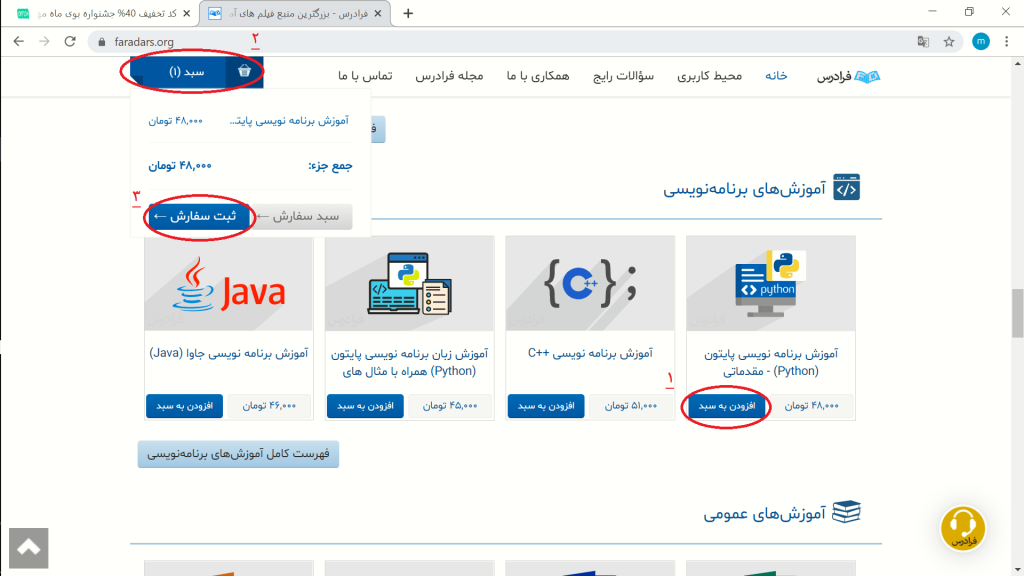1024x576 pixels.
Task: Close the 40% discount code tab
Action: tap(187, 13)
